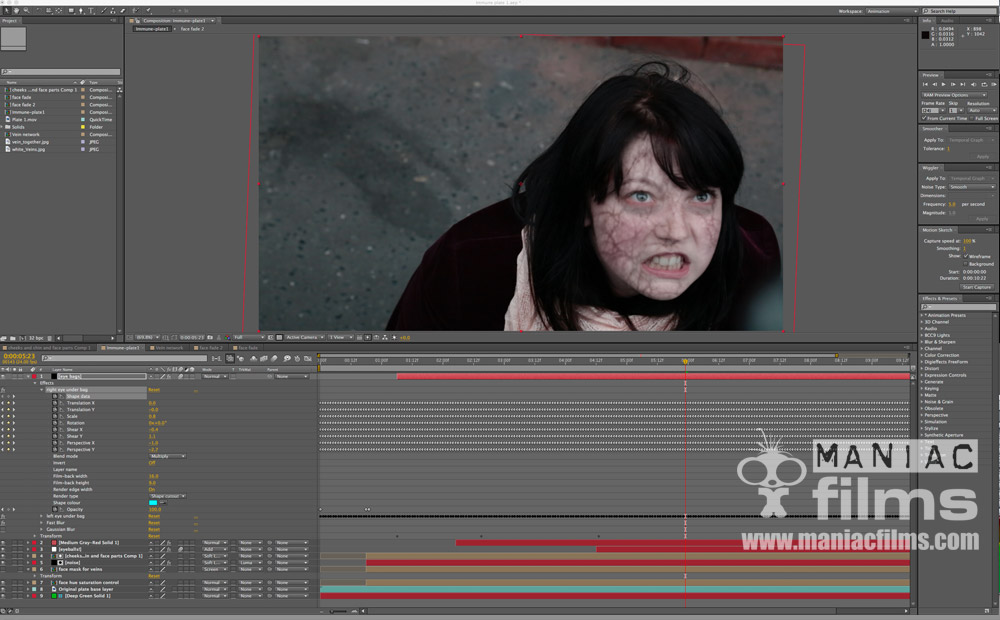Screen dimensions: 1000x620
Task: Click the current time indicator in timeline ruler
Action: (x=686, y=361)
